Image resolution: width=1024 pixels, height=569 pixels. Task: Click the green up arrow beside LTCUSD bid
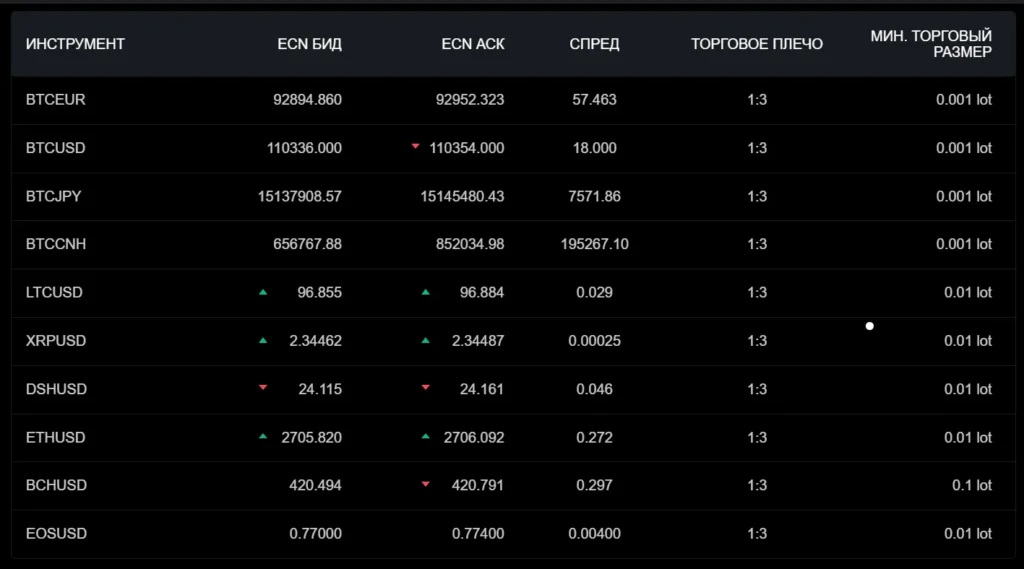[x=263, y=292]
